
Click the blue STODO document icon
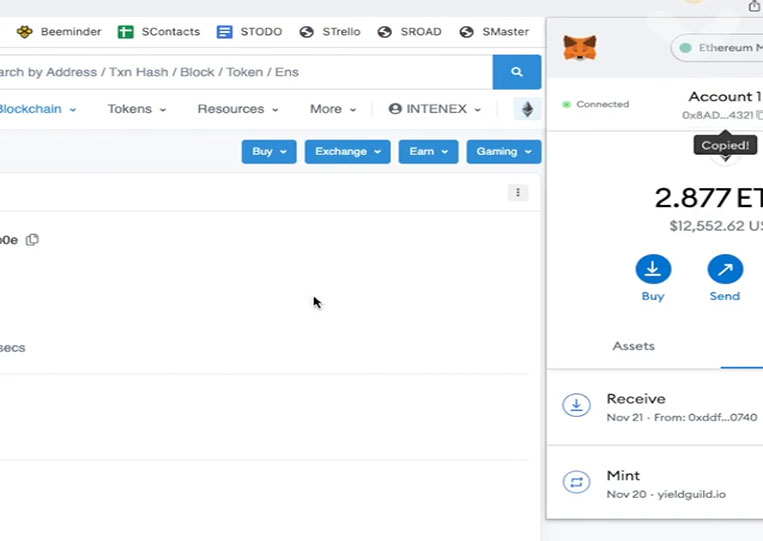point(224,32)
